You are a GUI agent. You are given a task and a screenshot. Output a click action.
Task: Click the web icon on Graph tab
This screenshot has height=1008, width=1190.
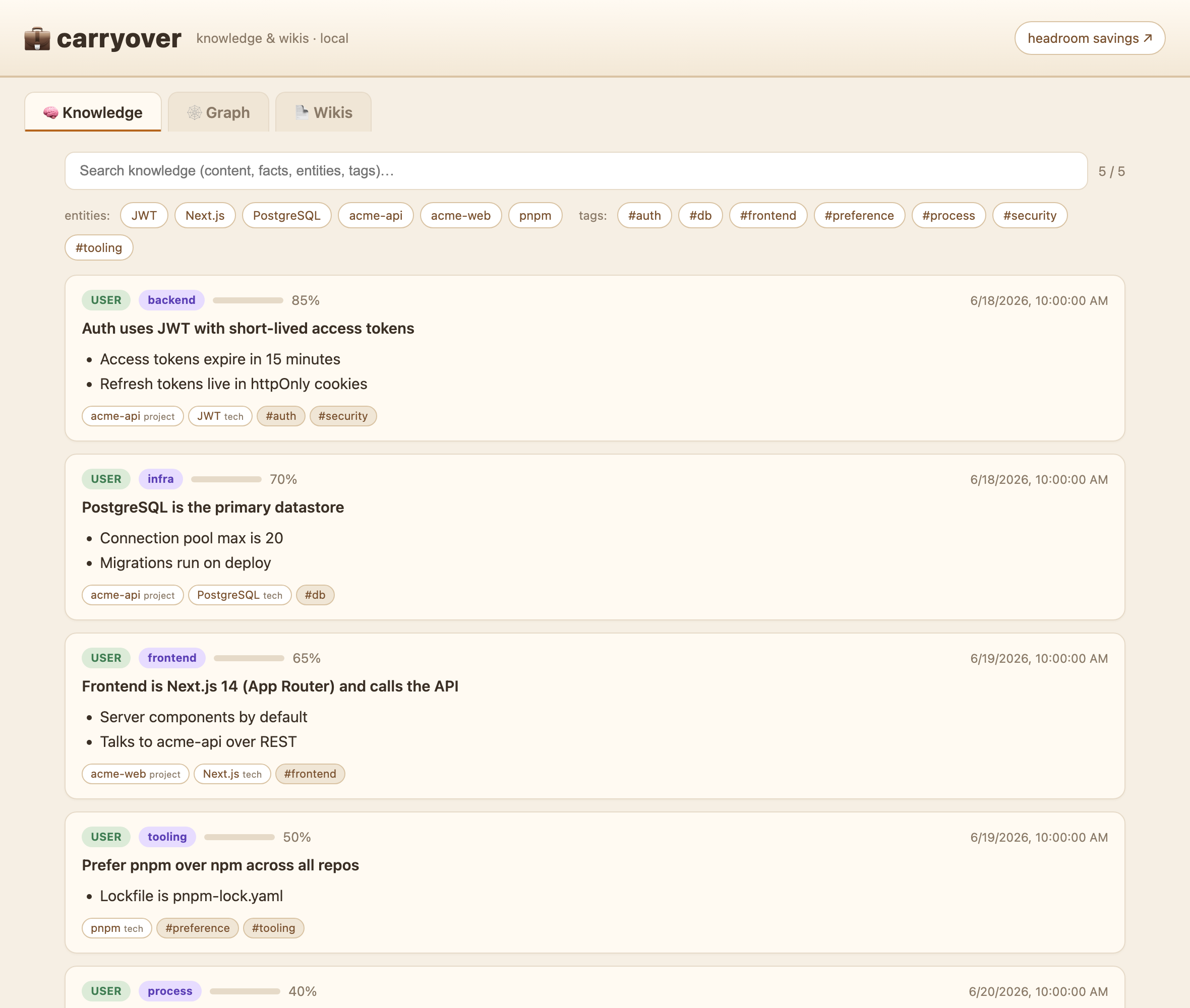click(x=194, y=112)
